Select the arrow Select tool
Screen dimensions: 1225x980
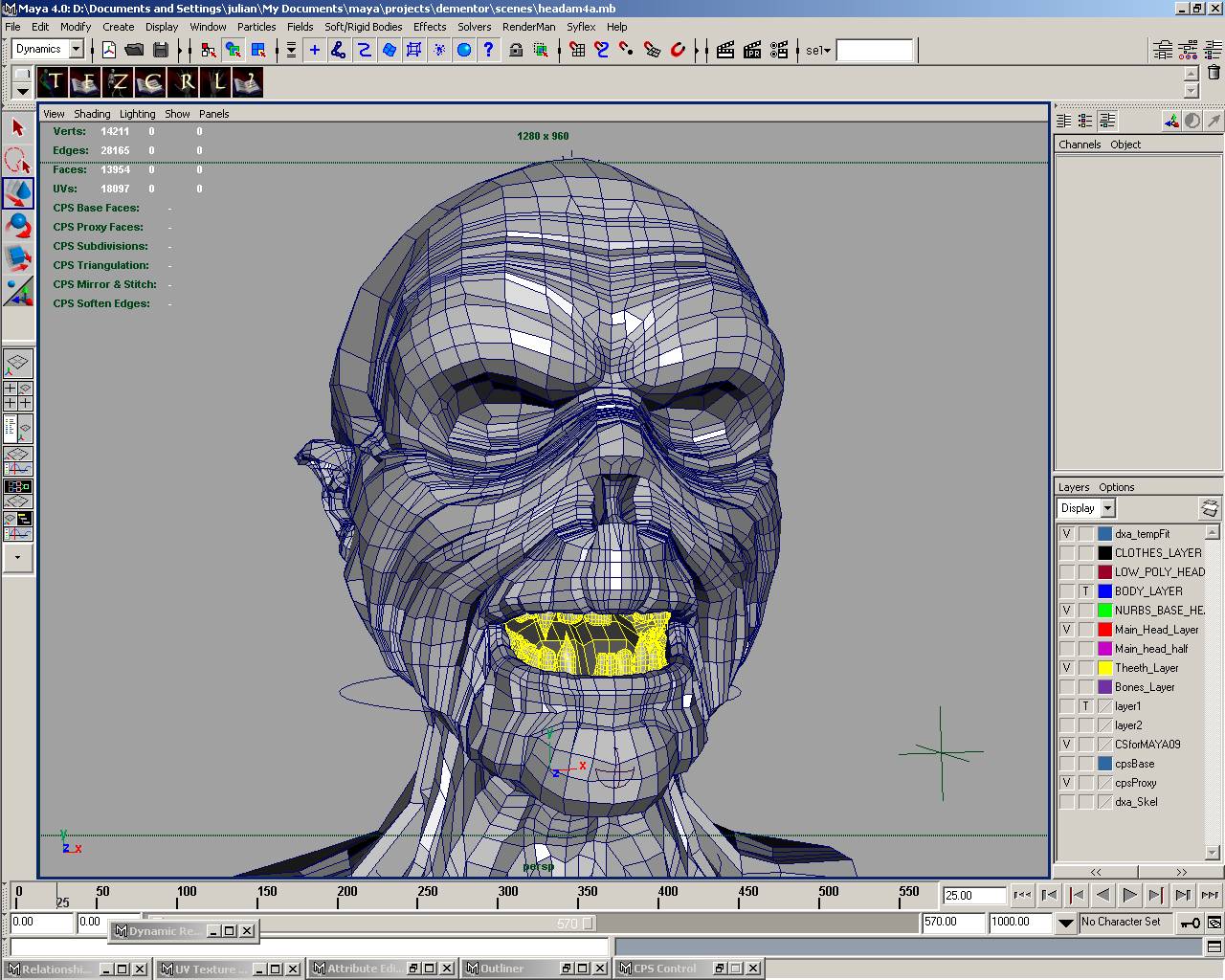tap(17, 127)
